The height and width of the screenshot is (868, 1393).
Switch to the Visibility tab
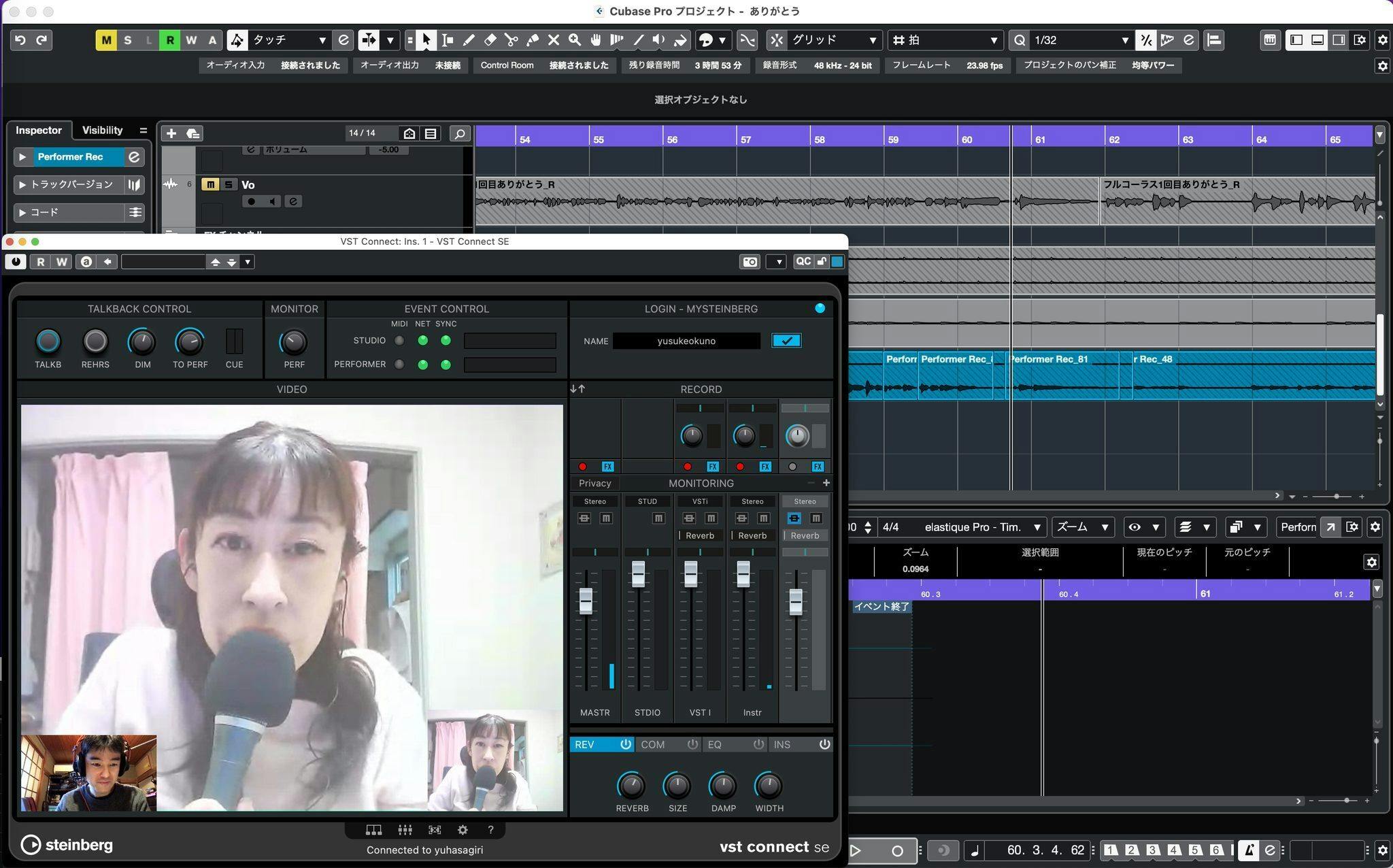[x=102, y=130]
